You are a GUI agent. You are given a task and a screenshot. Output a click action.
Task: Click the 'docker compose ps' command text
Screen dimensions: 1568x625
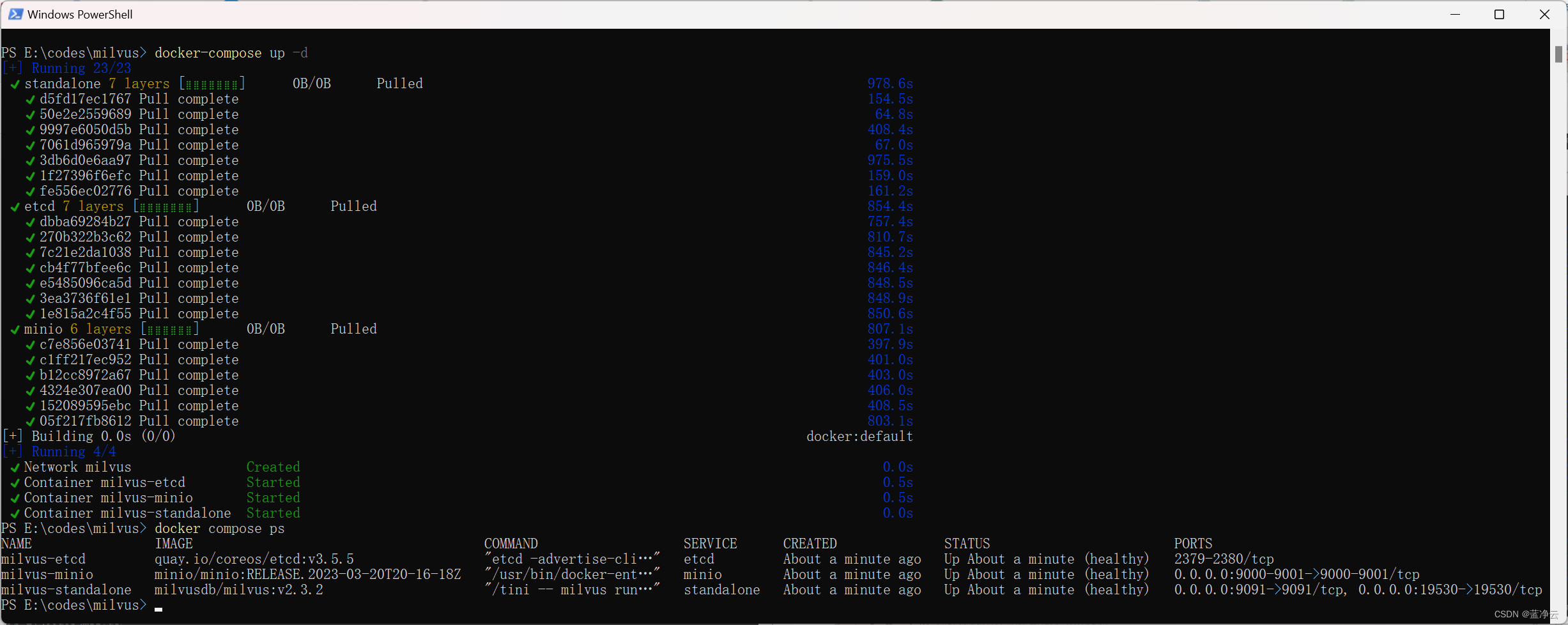pos(220,529)
